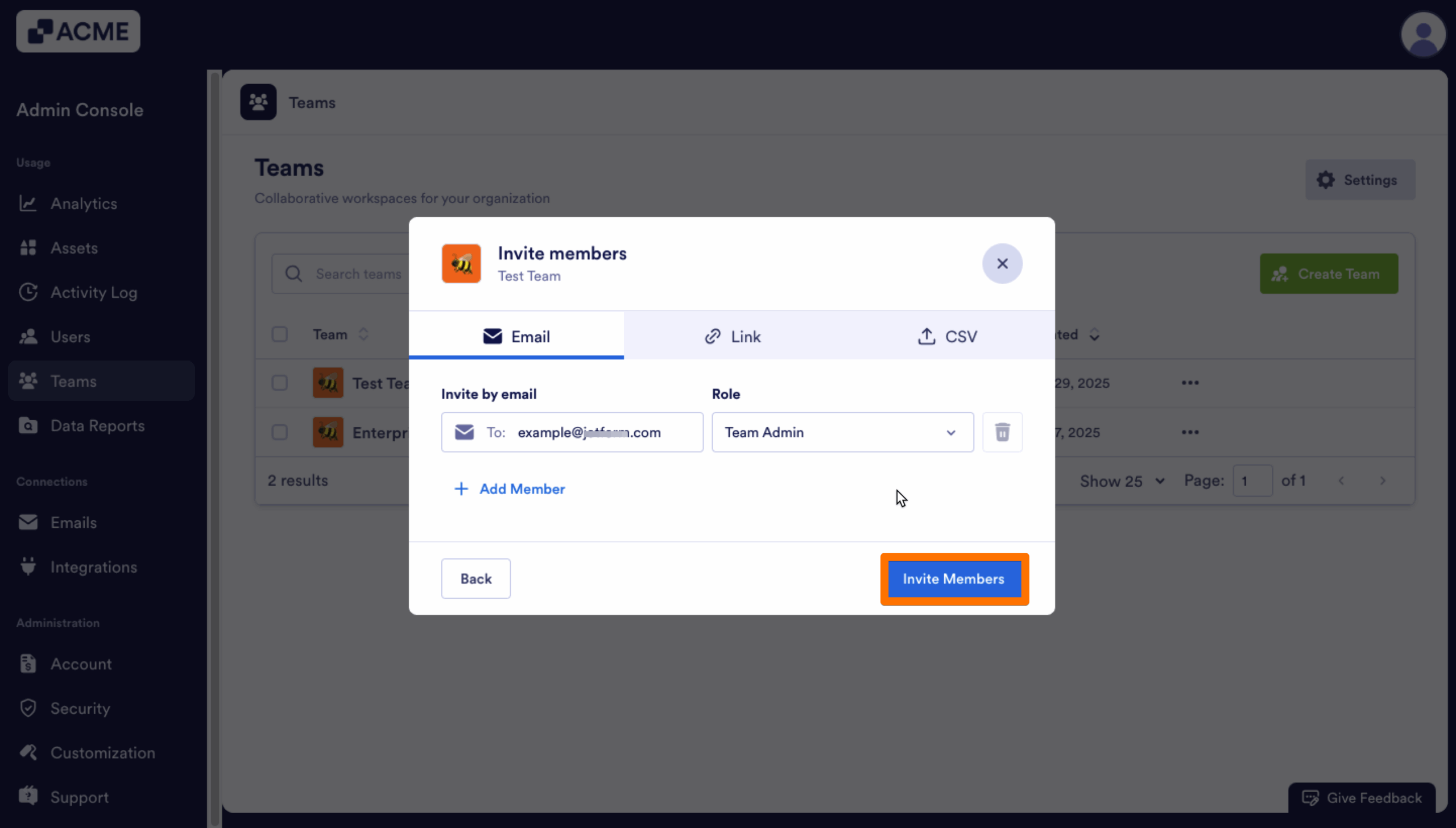Viewport: 1456px width, 828px height.
Task: Open the Activity Log
Action: (94, 292)
